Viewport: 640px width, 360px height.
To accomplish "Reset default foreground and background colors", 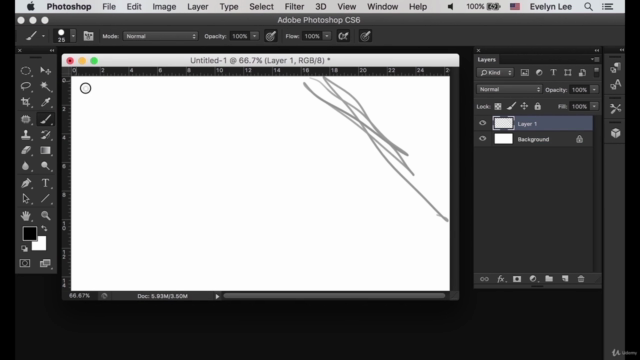I will (24, 248).
